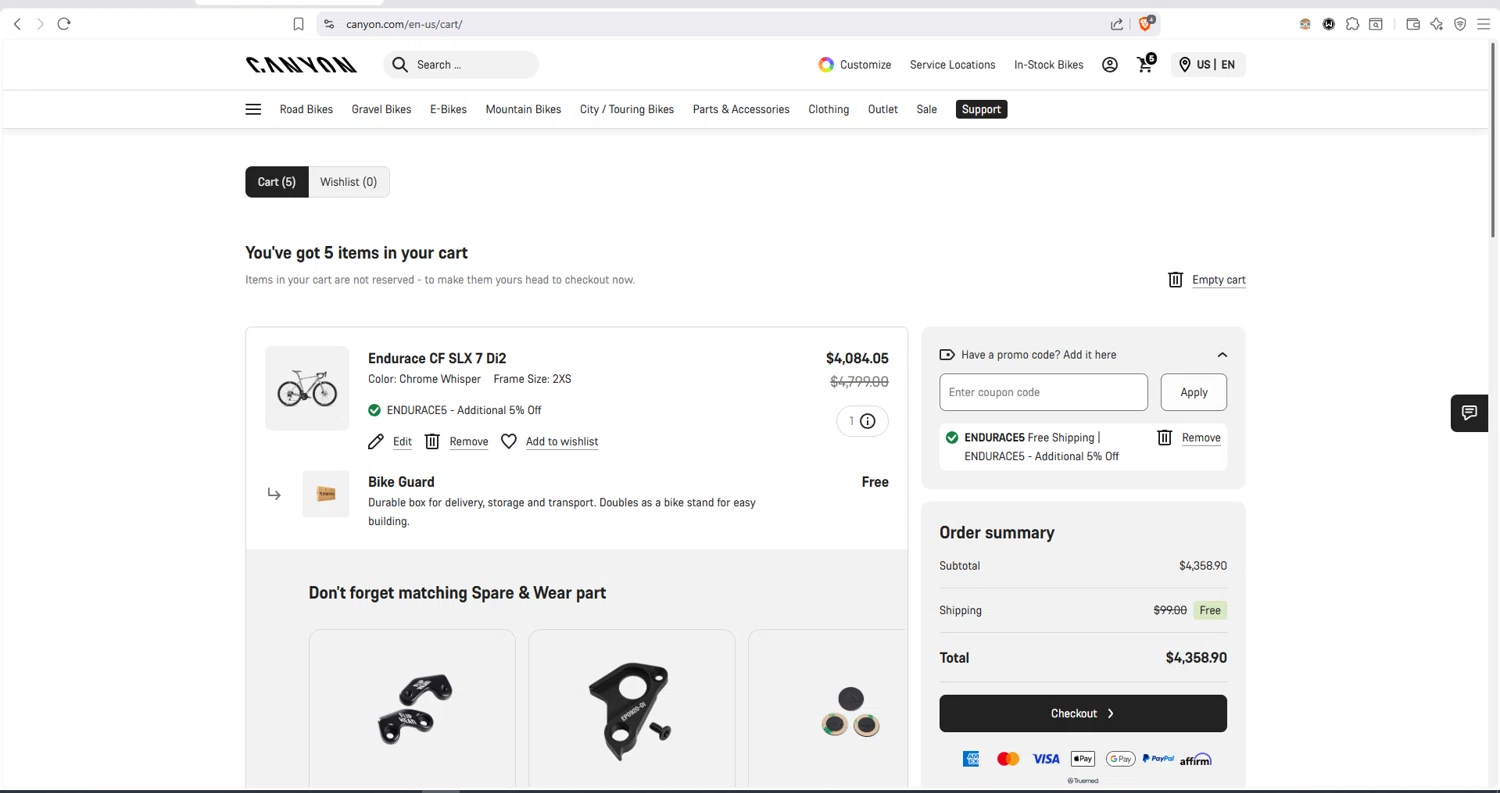This screenshot has height=793, width=1500.
Task: Open Service Locations link
Action: [952, 65]
